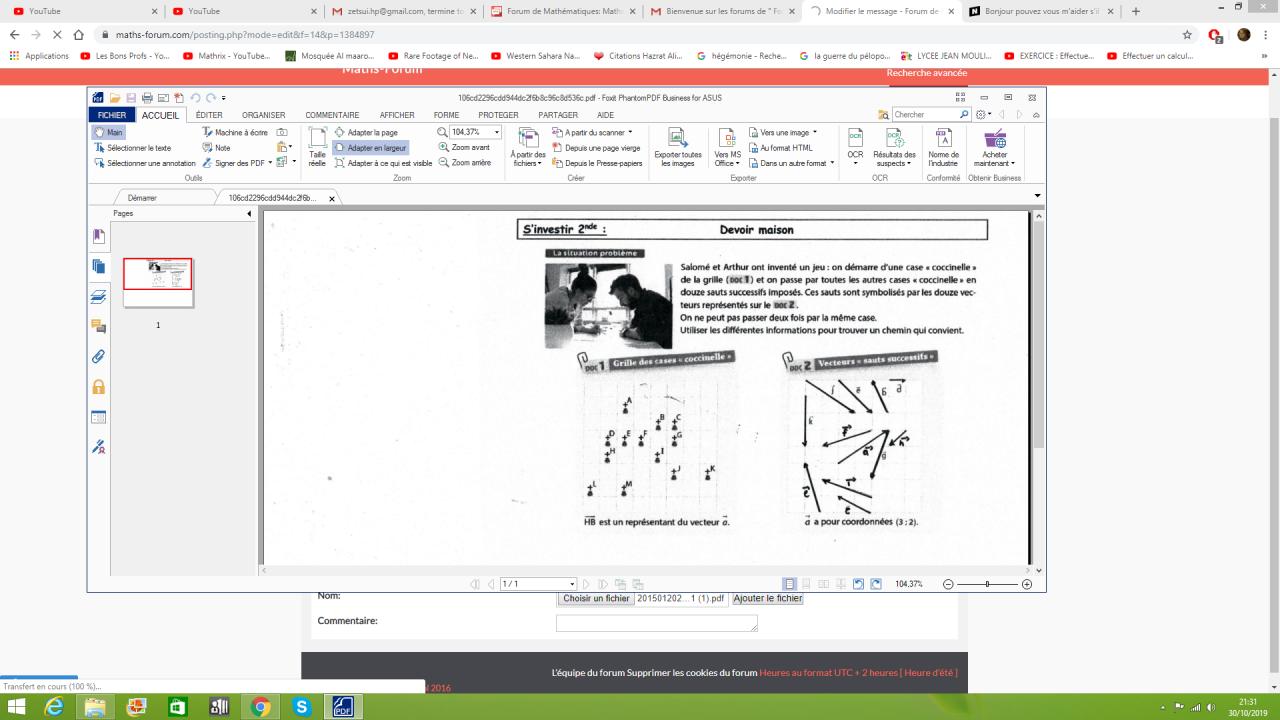Screen dimensions: 1280x720
Task: Click the zoom out minus button at status bar
Action: point(946,584)
